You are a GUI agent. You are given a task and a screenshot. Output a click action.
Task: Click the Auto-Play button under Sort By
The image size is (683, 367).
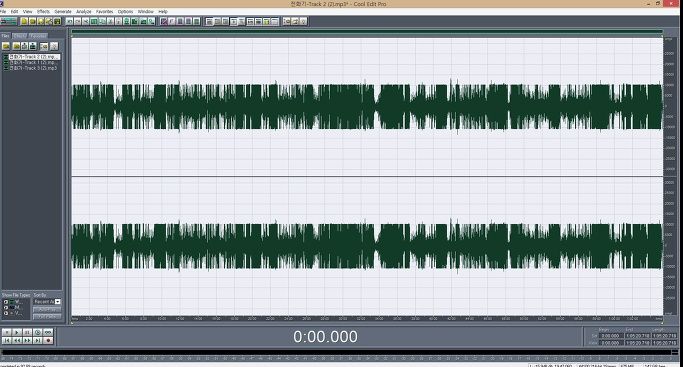[47, 309]
